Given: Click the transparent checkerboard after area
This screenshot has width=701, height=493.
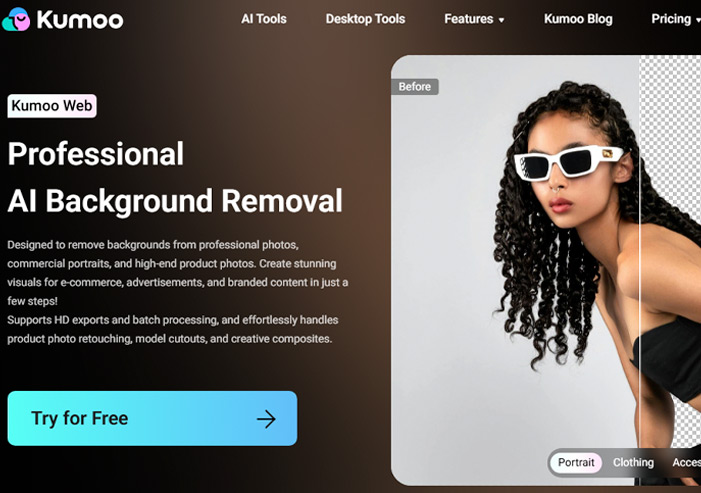Looking at the screenshot, I should tap(670, 134).
